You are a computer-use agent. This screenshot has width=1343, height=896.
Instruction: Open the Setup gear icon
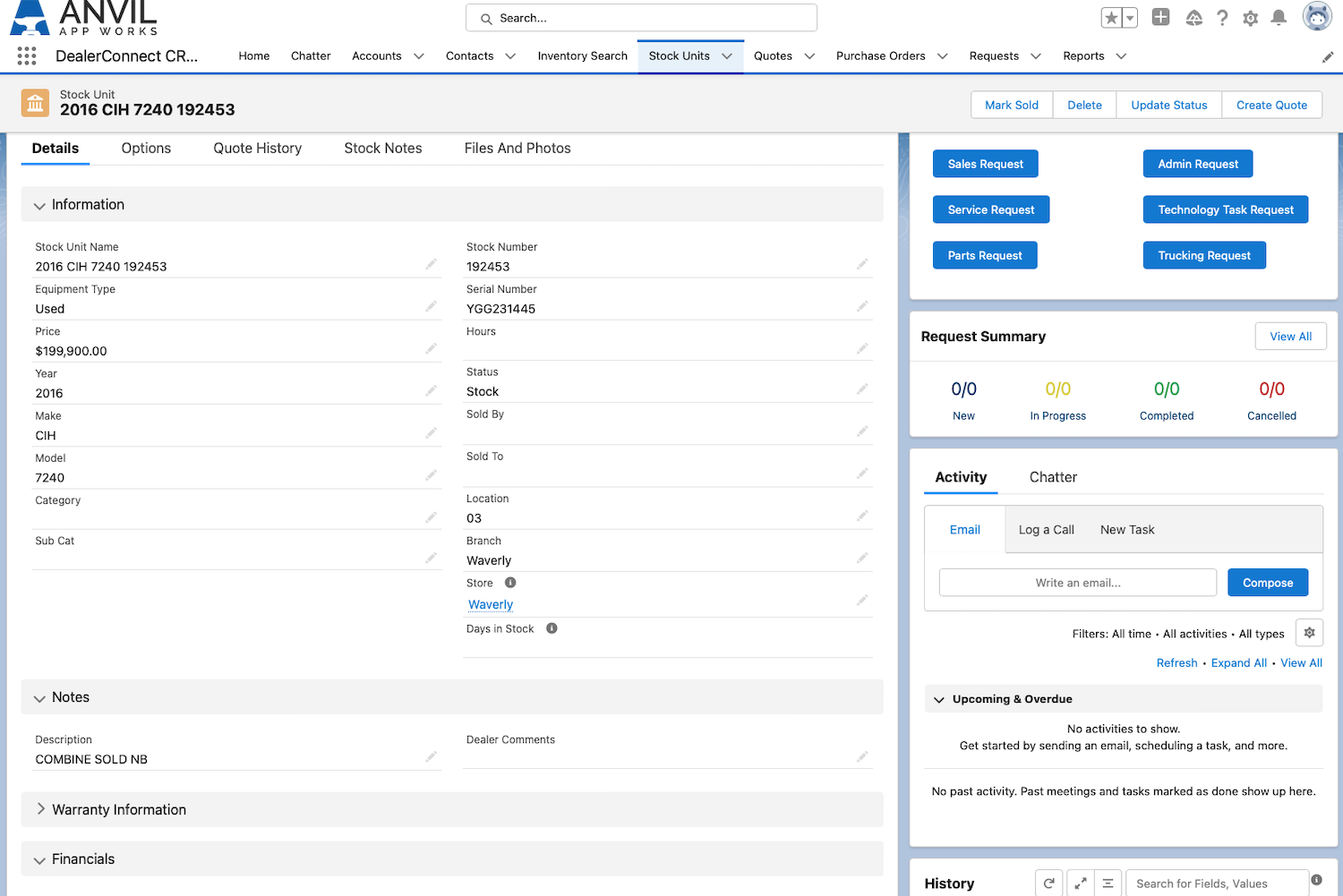pos(1251,18)
